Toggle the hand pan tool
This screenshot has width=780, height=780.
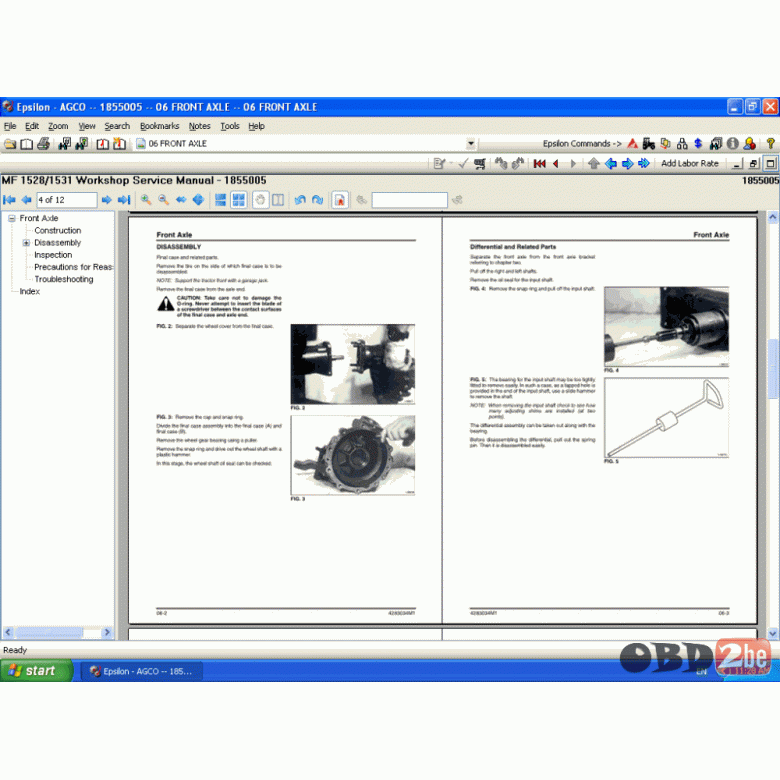click(260, 200)
